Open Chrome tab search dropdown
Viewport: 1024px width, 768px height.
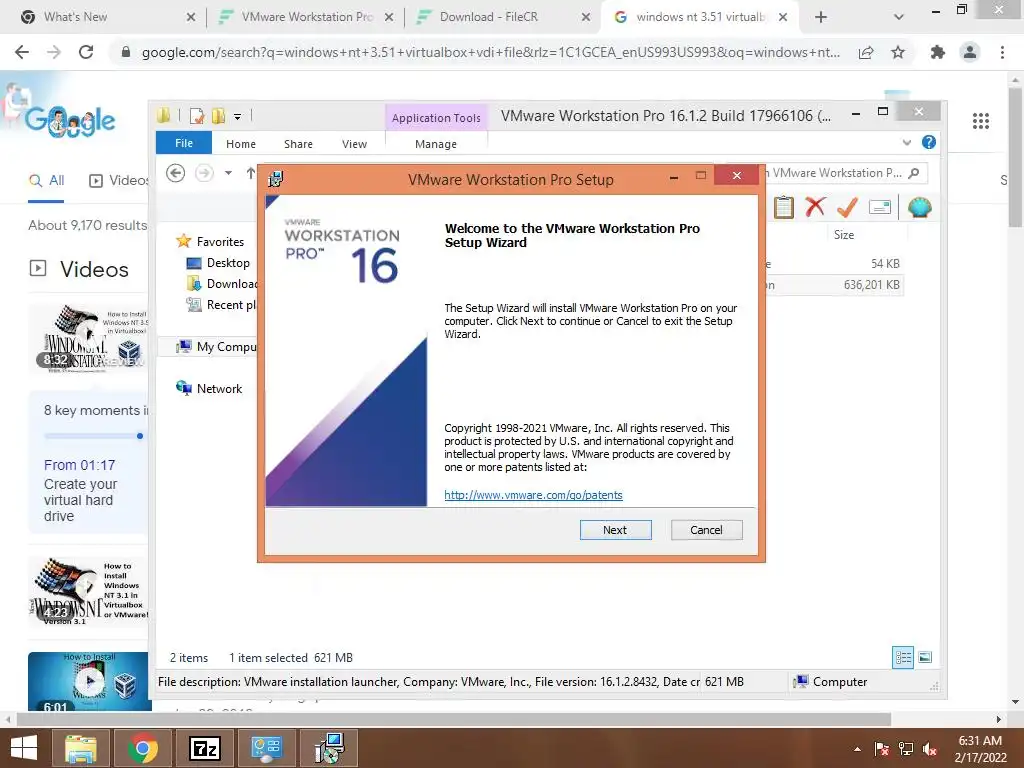pos(899,18)
